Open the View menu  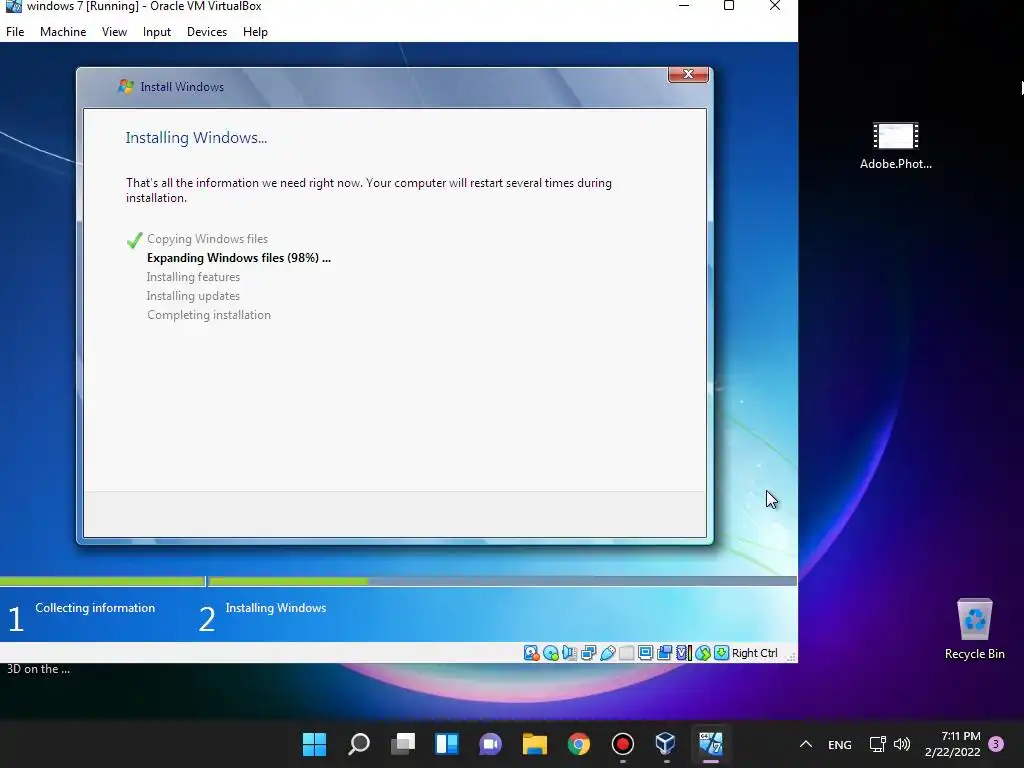click(114, 31)
